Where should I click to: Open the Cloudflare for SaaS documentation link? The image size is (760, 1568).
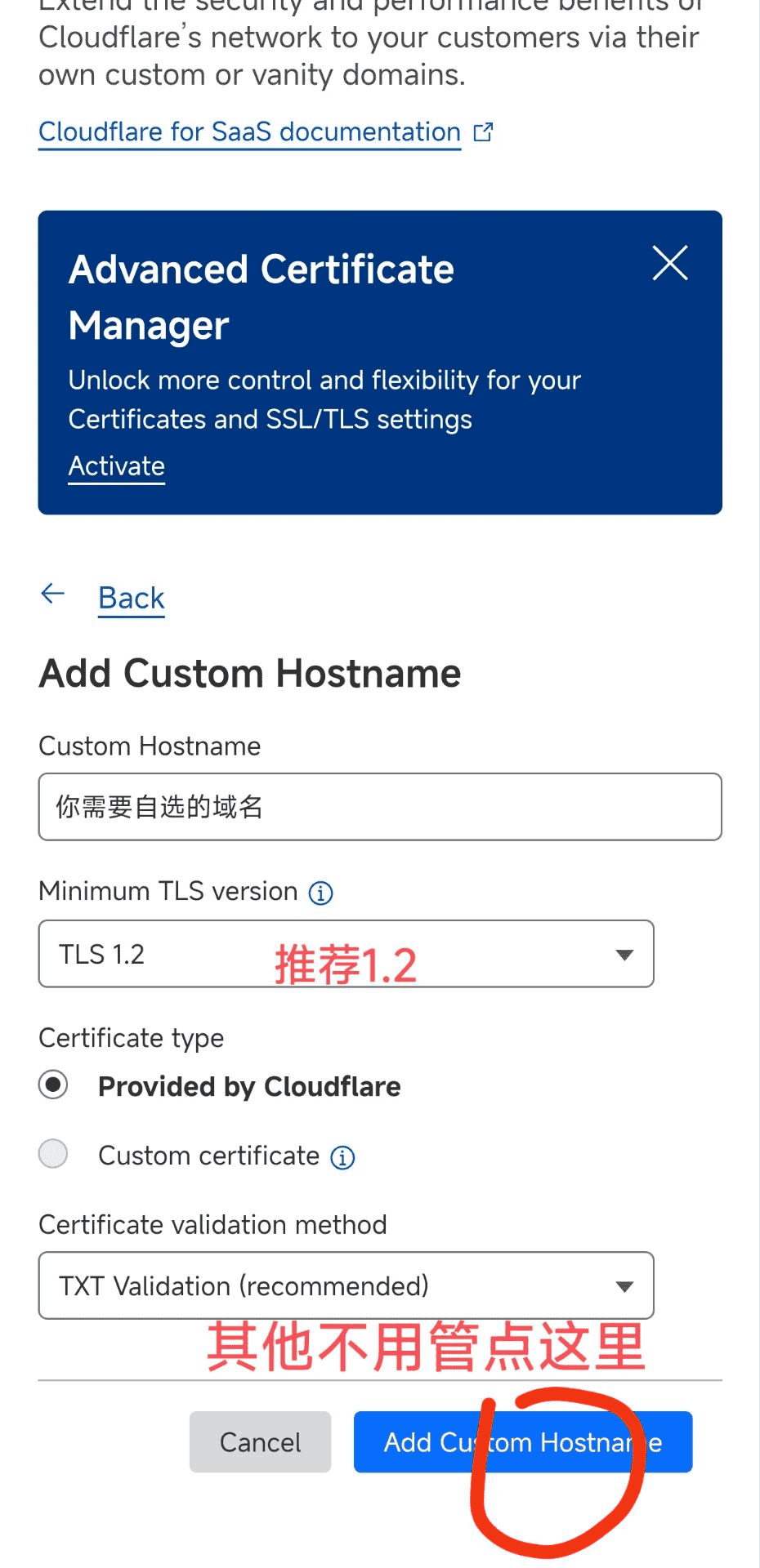click(x=250, y=131)
